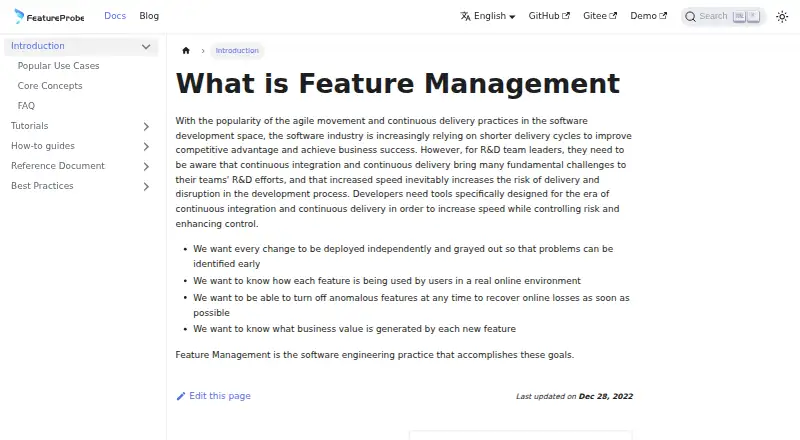Open Popular Use Cases page
Viewport: 800px width, 440px height.
(x=58, y=66)
